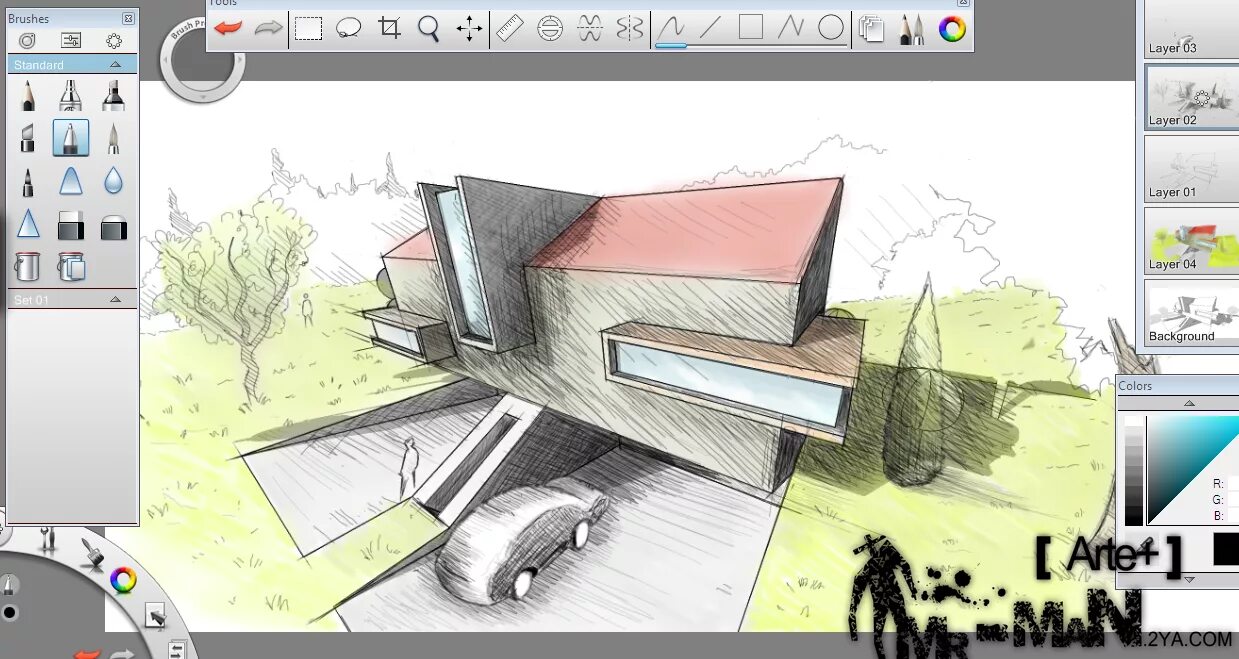Click the lagoon current brush pen icon
This screenshot has height=659, width=1239.
pos(9,583)
